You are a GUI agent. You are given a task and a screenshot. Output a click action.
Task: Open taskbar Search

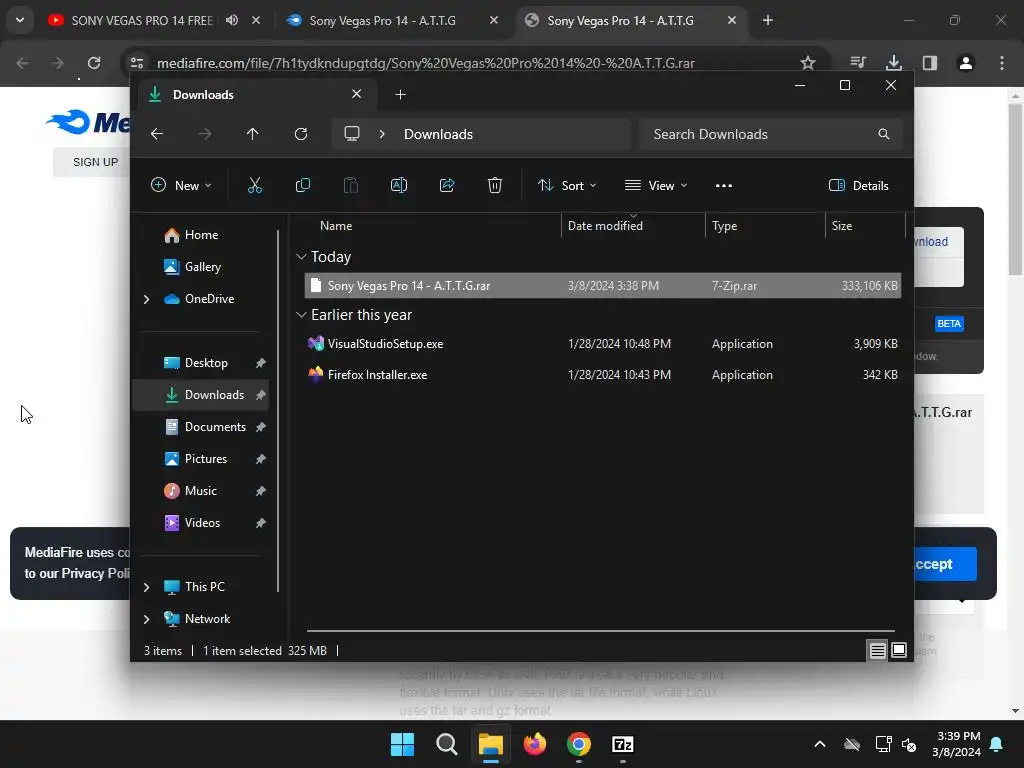click(x=447, y=744)
